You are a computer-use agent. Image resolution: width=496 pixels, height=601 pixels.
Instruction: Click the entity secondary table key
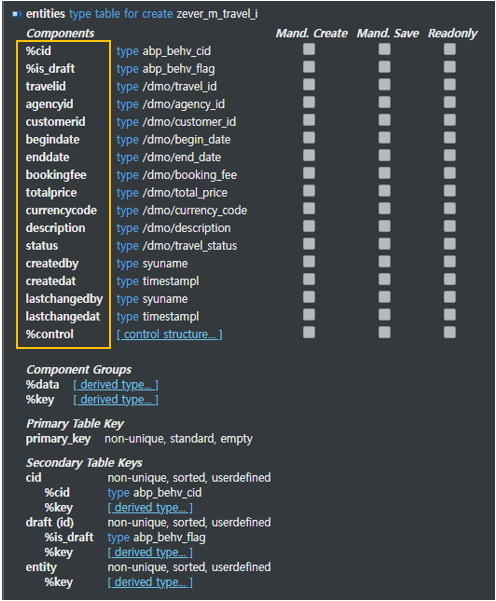41,567
